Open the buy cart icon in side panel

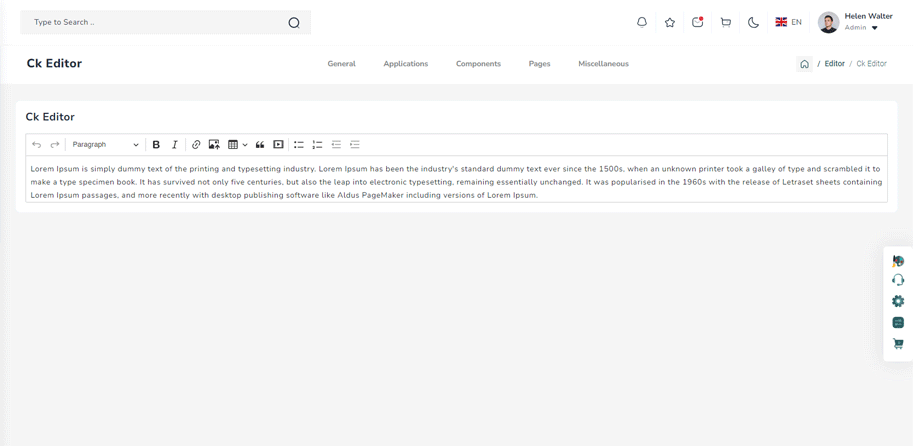(898, 344)
